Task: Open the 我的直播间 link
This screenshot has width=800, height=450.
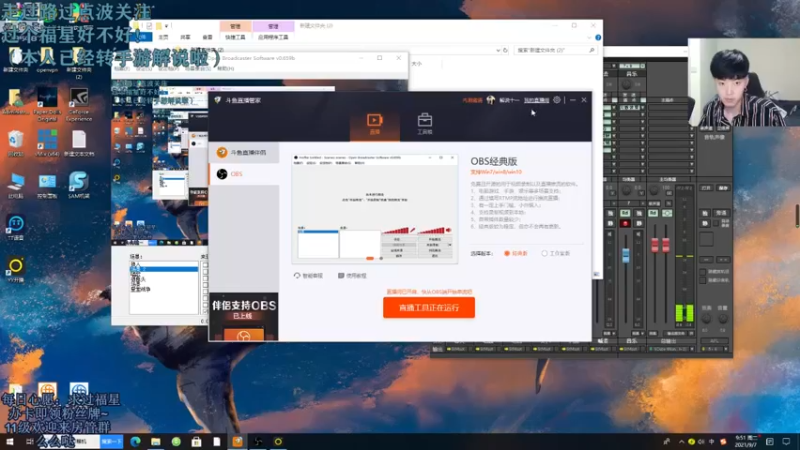Action: tap(536, 101)
